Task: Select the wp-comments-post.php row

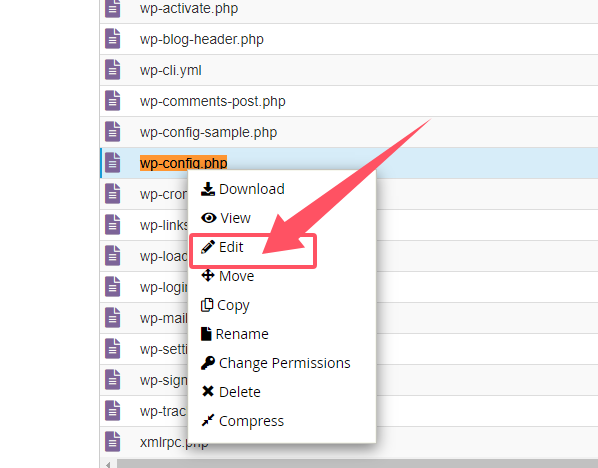Action: point(349,101)
